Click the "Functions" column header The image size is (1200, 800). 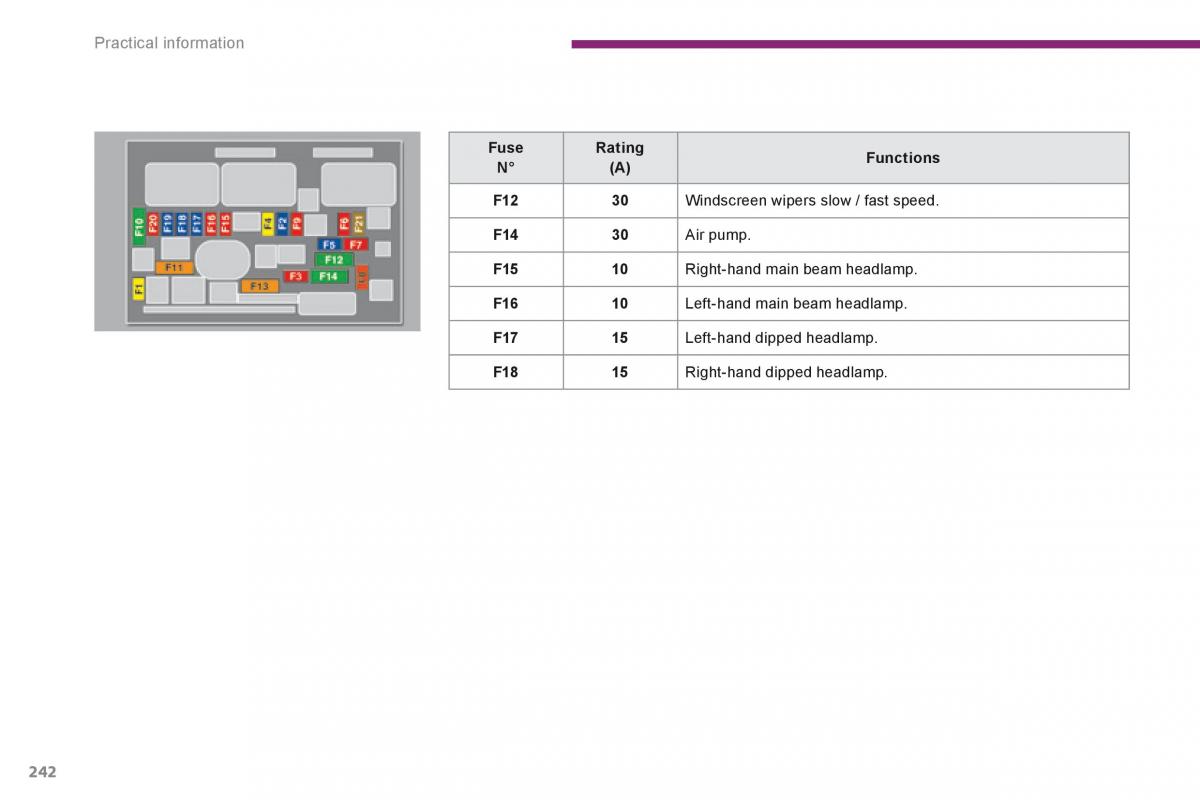(x=903, y=158)
